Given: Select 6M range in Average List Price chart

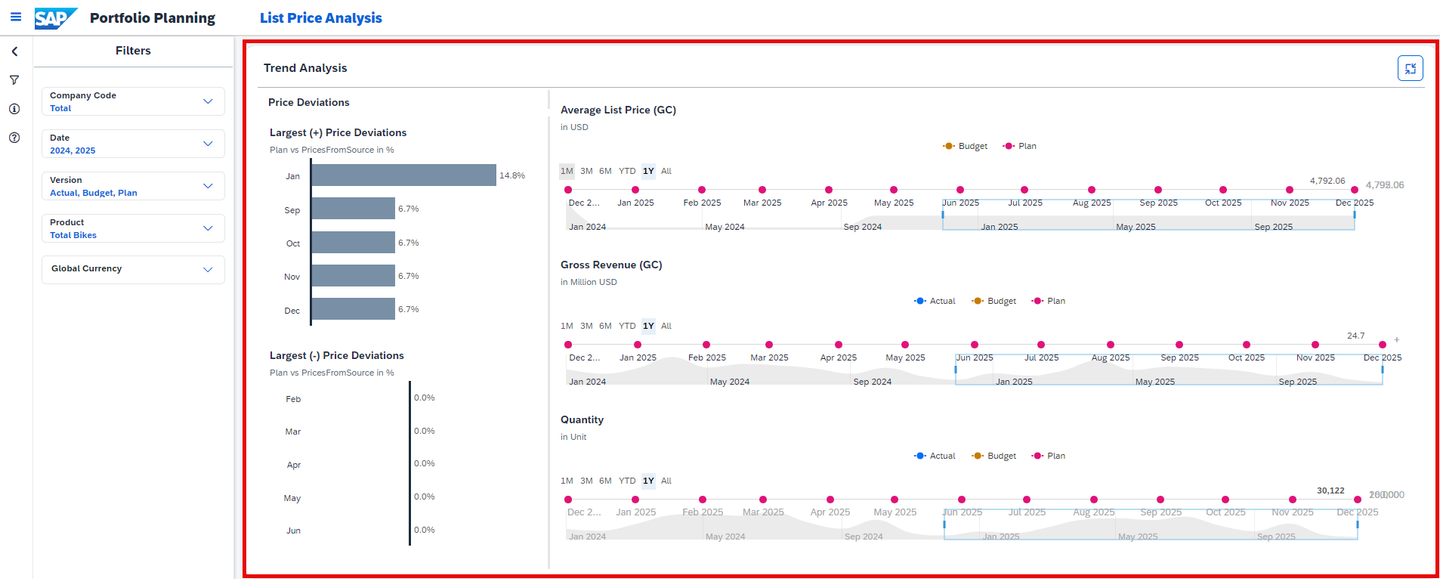Looking at the screenshot, I should click(605, 171).
